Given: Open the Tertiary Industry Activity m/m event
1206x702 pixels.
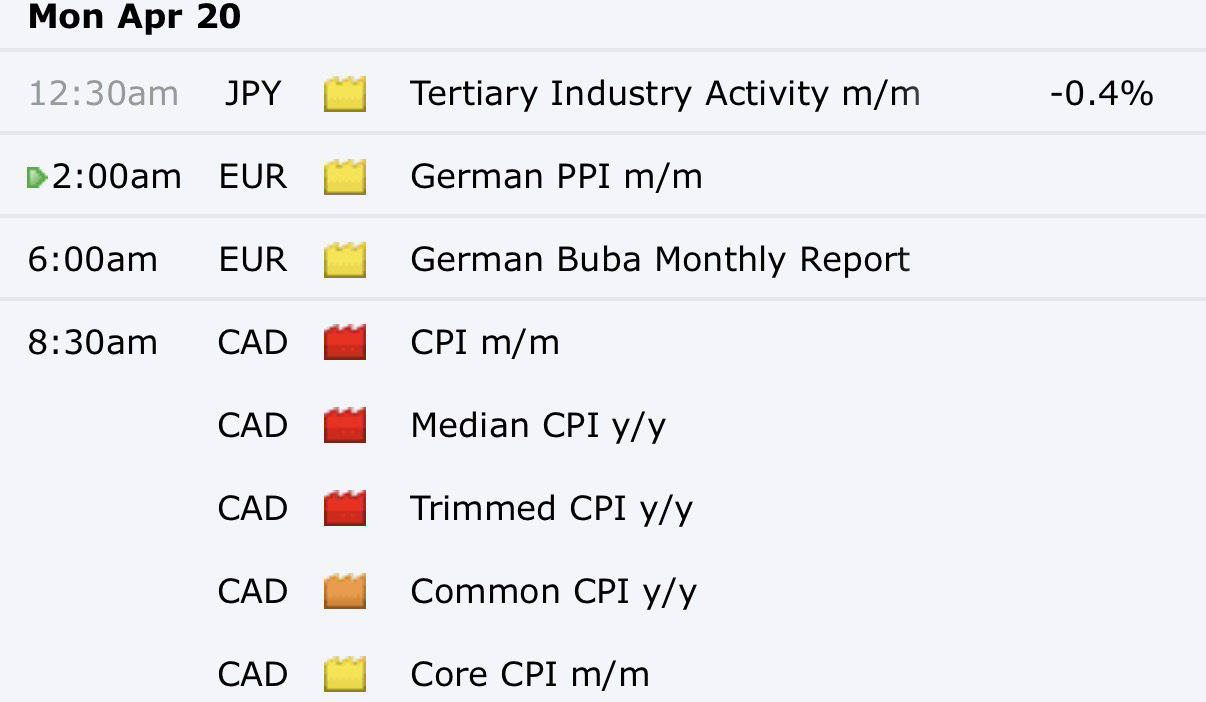Looking at the screenshot, I should coord(665,94).
